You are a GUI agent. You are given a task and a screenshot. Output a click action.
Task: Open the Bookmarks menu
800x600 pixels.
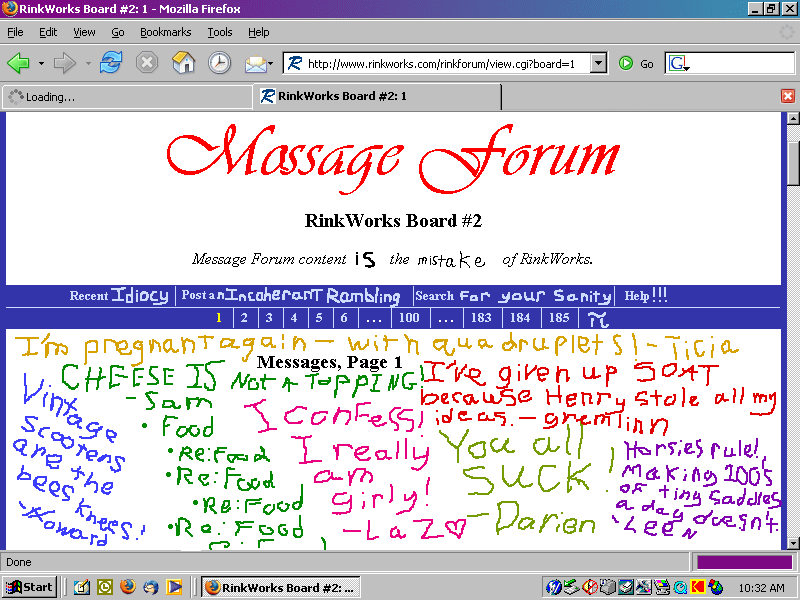pyautogui.click(x=166, y=32)
